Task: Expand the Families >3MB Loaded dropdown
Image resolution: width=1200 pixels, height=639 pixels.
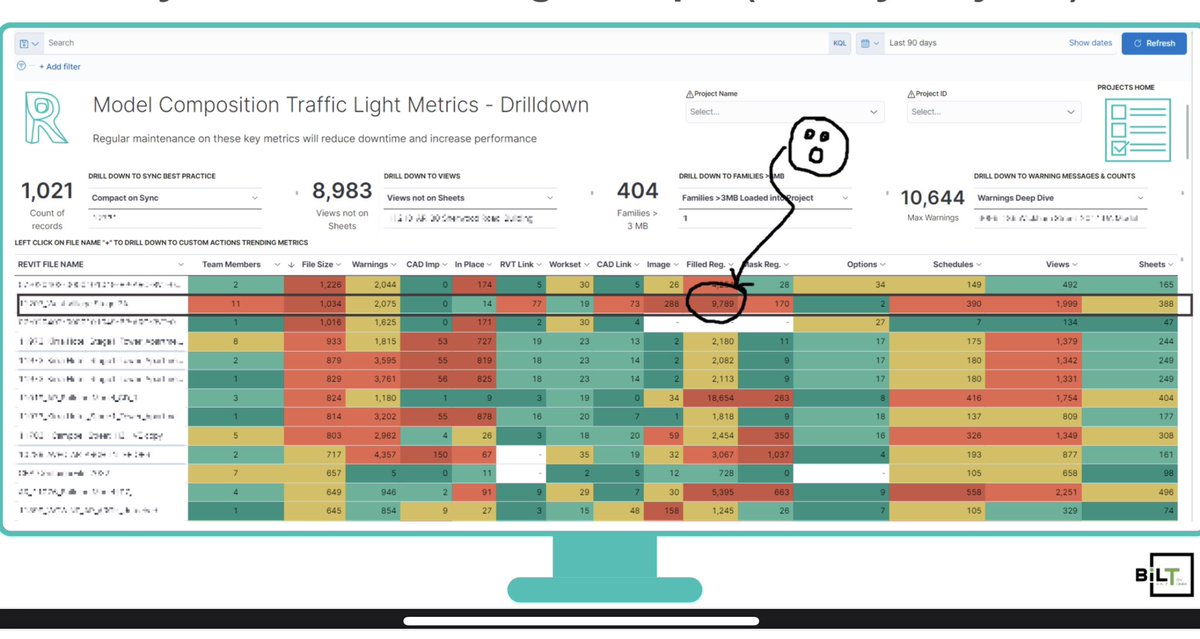Action: pos(766,198)
